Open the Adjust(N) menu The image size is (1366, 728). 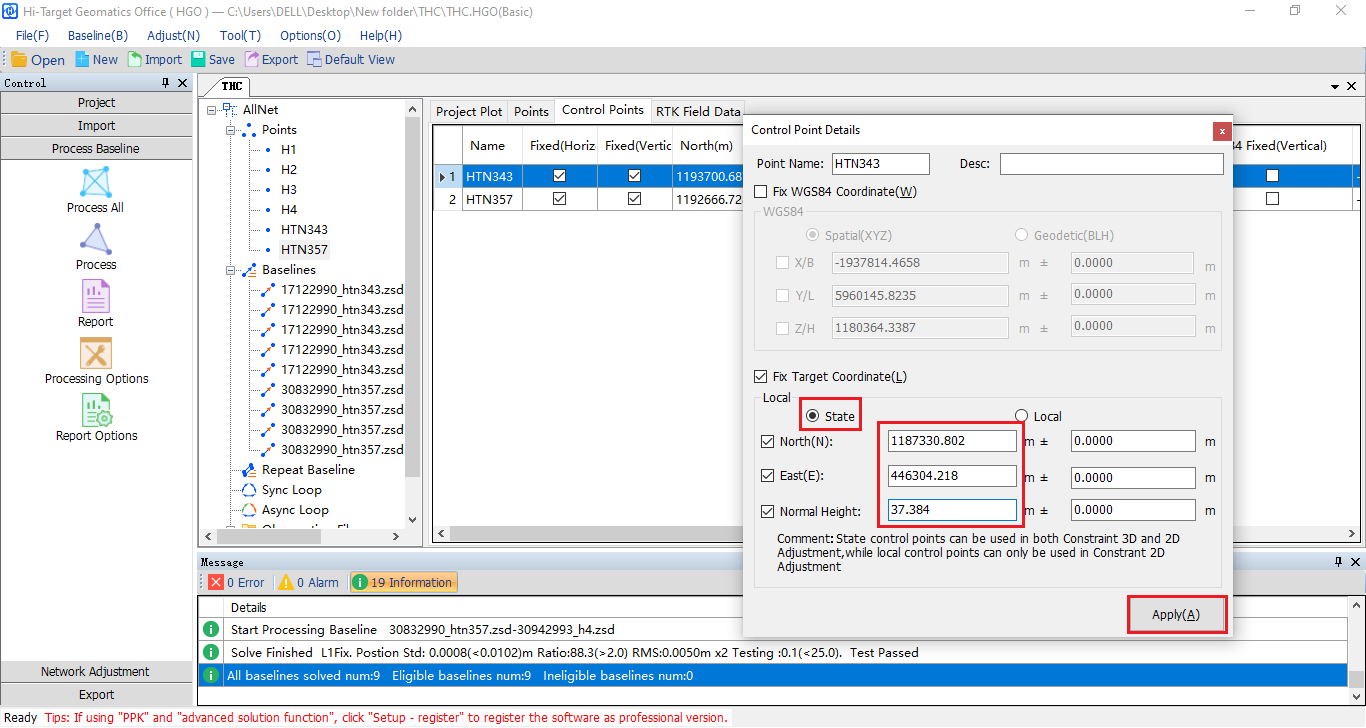[x=173, y=35]
